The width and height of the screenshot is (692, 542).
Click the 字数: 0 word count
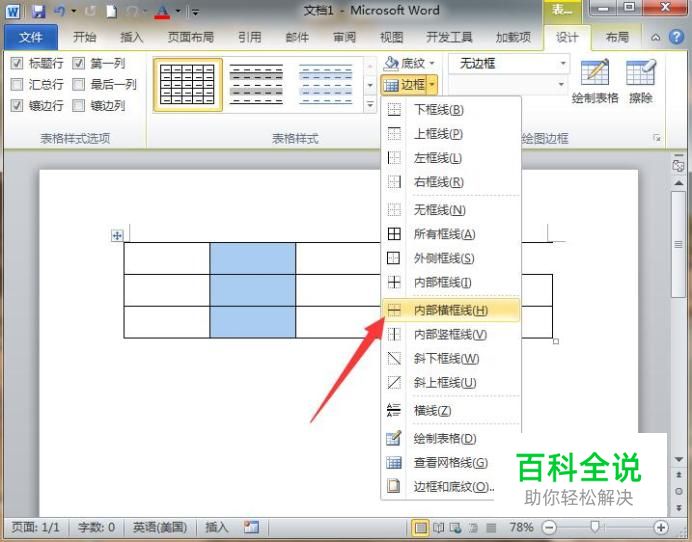[96, 527]
